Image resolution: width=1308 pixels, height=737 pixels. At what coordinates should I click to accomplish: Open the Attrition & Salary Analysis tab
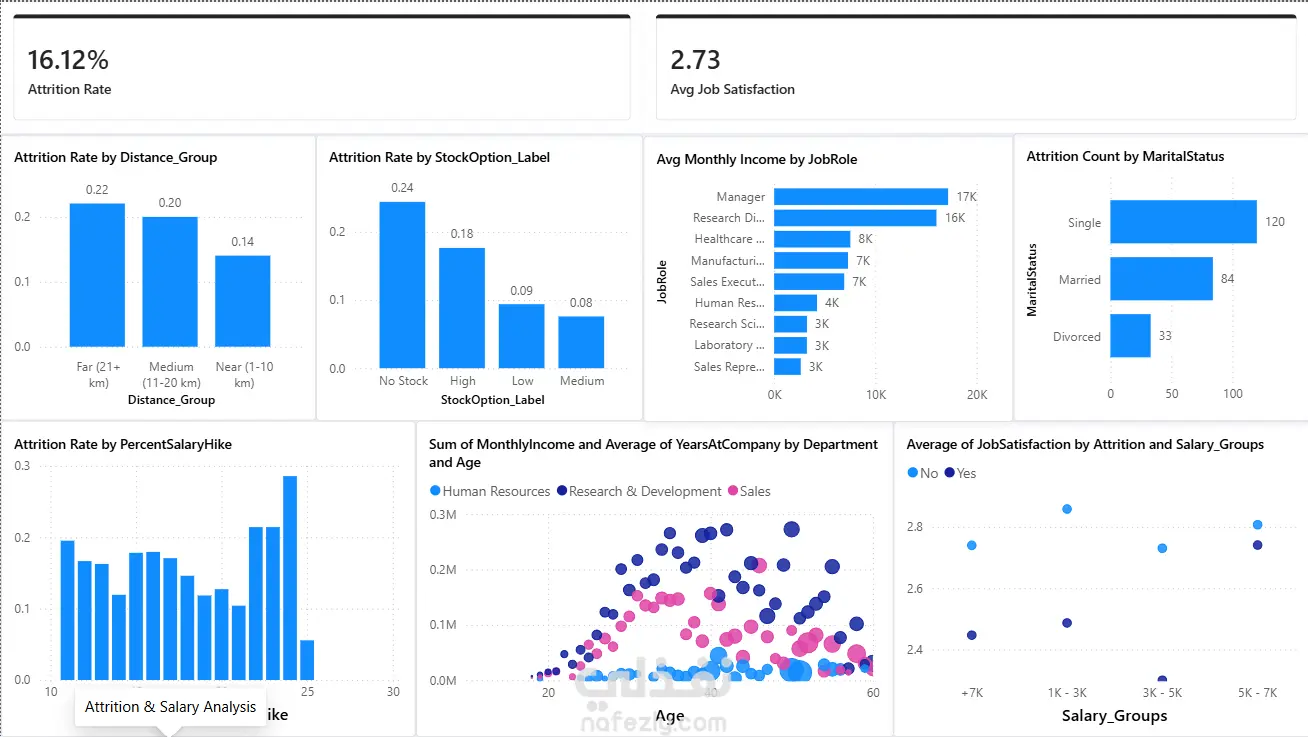coord(170,707)
